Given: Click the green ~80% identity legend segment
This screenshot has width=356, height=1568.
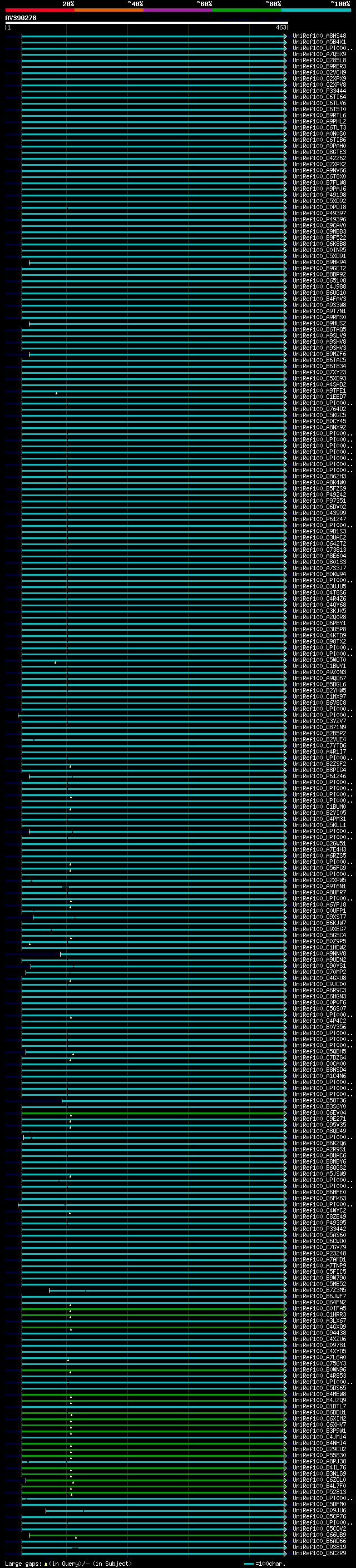Looking at the screenshot, I should click(x=247, y=10).
